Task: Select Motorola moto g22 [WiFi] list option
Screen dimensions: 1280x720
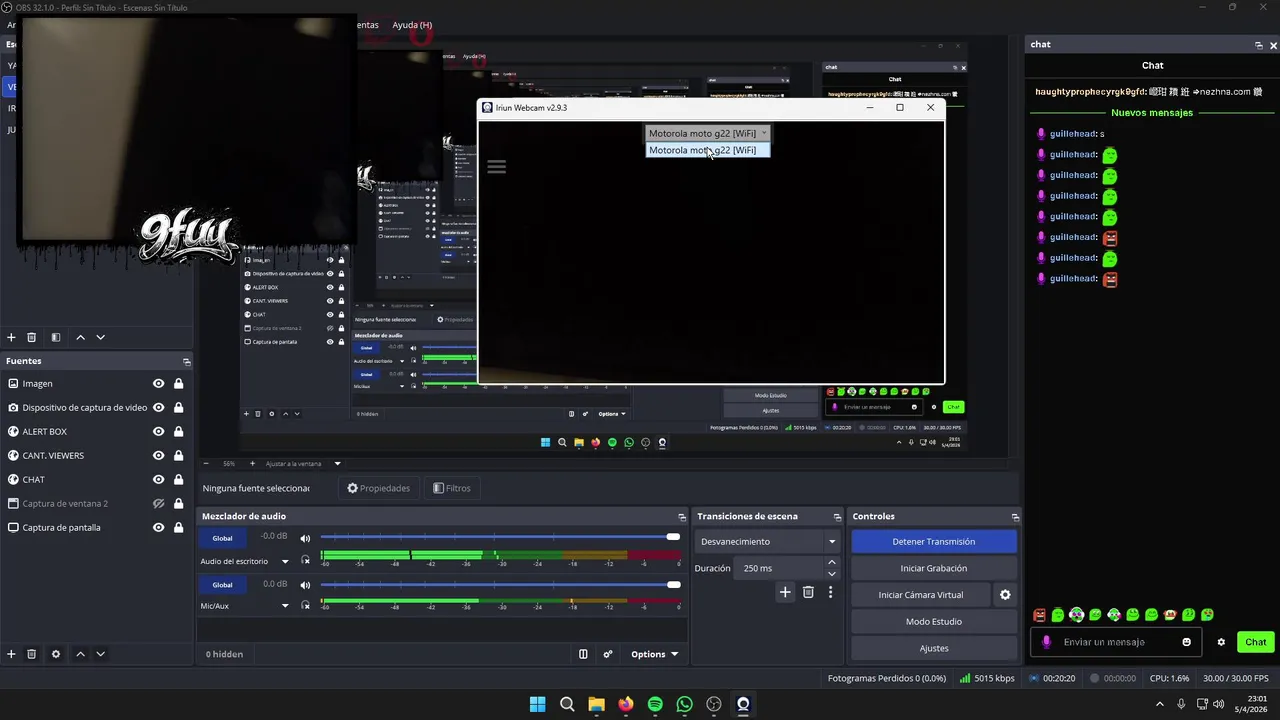Action: [707, 150]
